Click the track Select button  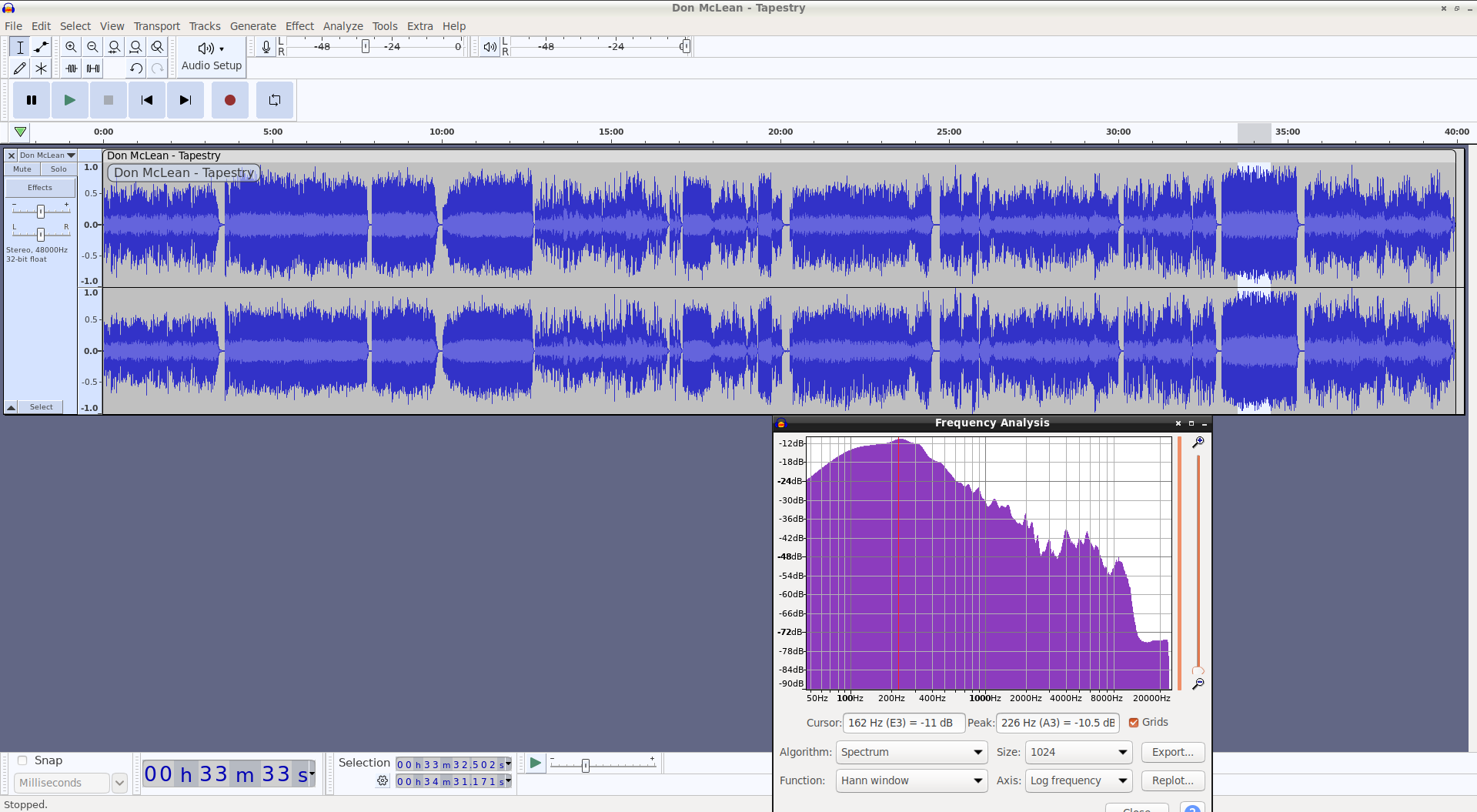tap(42, 407)
